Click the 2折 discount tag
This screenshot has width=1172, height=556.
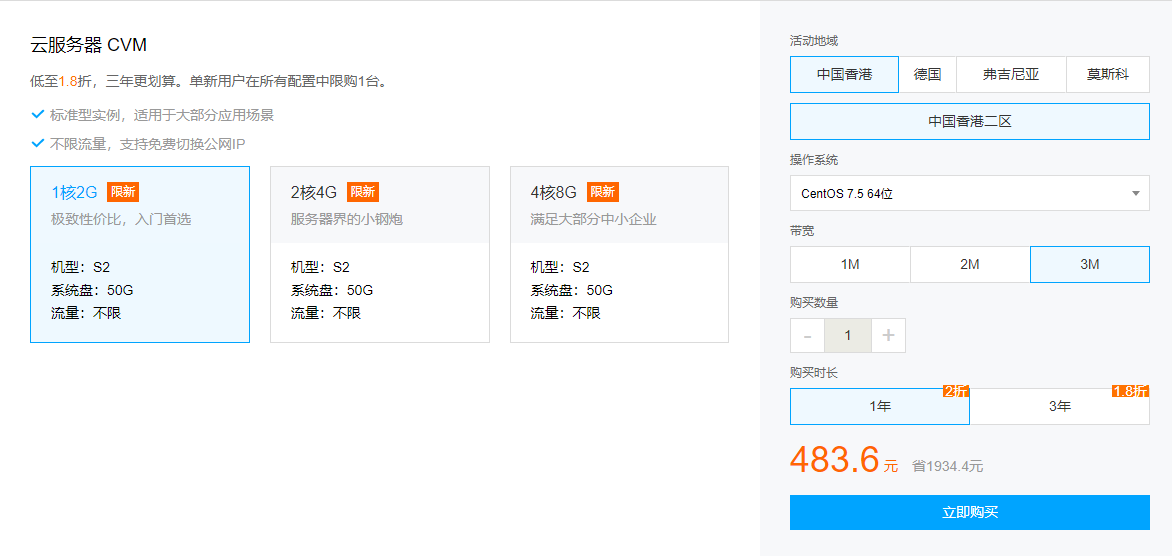pos(956,392)
